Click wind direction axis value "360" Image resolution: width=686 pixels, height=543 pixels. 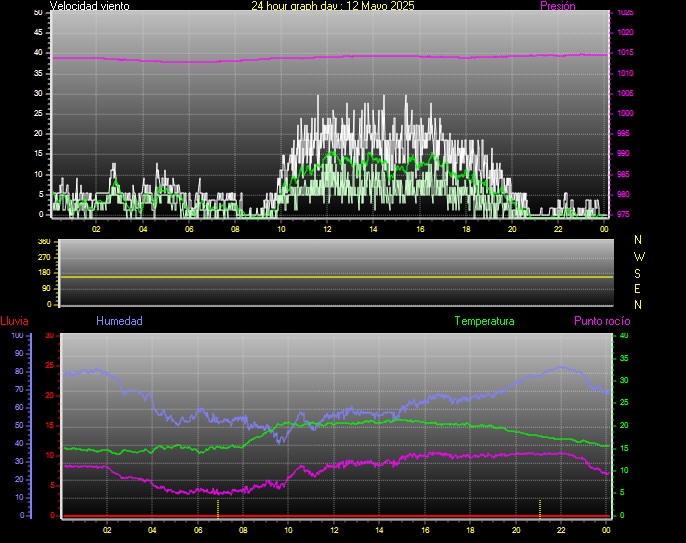[x=44, y=242]
